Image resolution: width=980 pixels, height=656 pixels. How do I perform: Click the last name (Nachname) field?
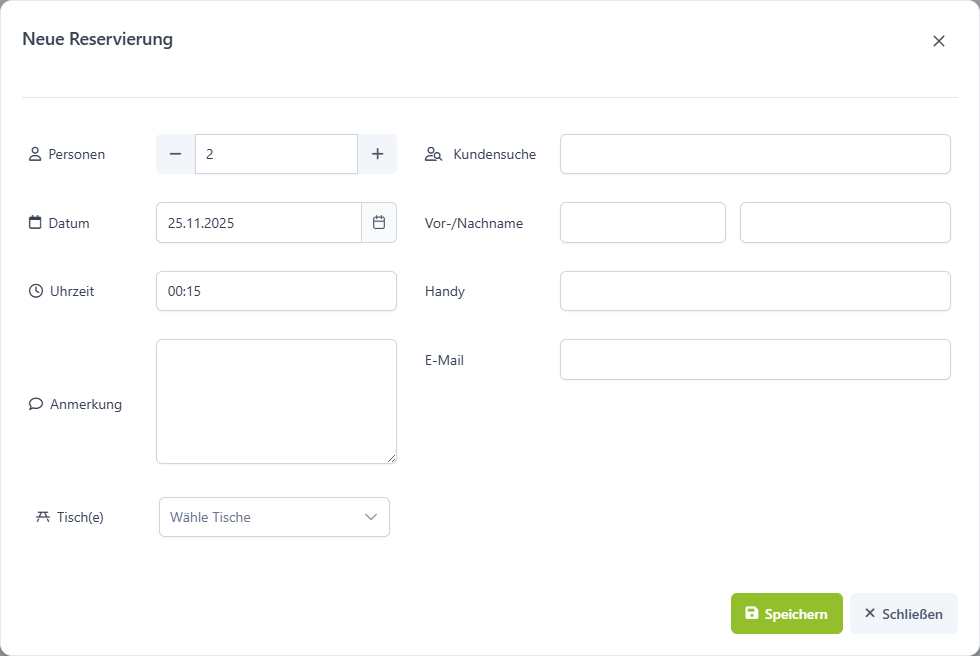pos(845,222)
